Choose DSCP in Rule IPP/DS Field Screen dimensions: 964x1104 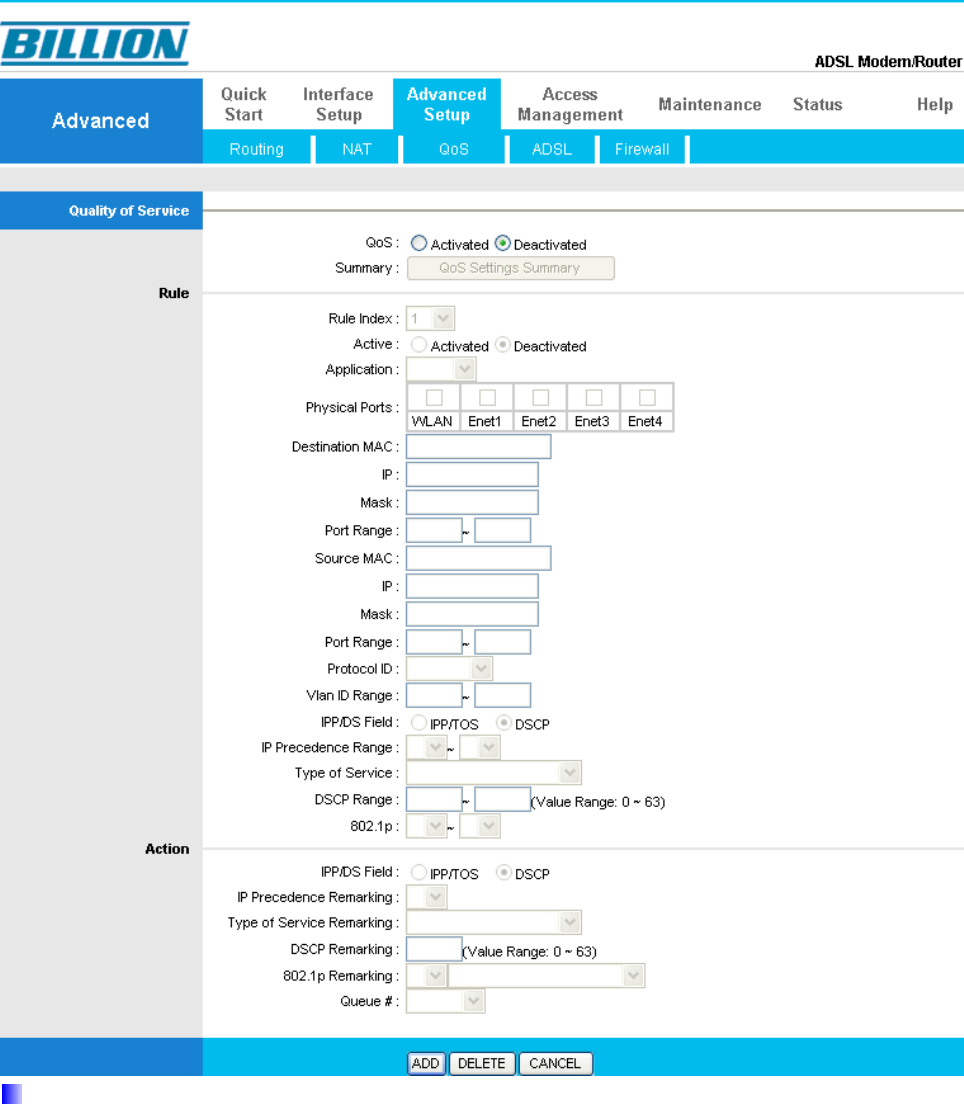(x=504, y=723)
